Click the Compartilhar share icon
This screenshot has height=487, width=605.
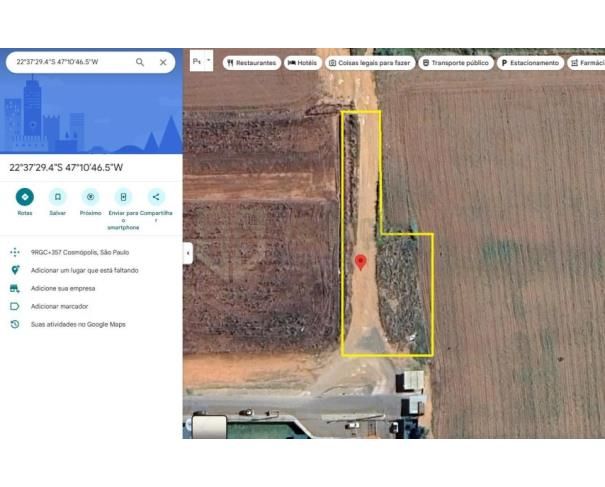pyautogui.click(x=156, y=197)
